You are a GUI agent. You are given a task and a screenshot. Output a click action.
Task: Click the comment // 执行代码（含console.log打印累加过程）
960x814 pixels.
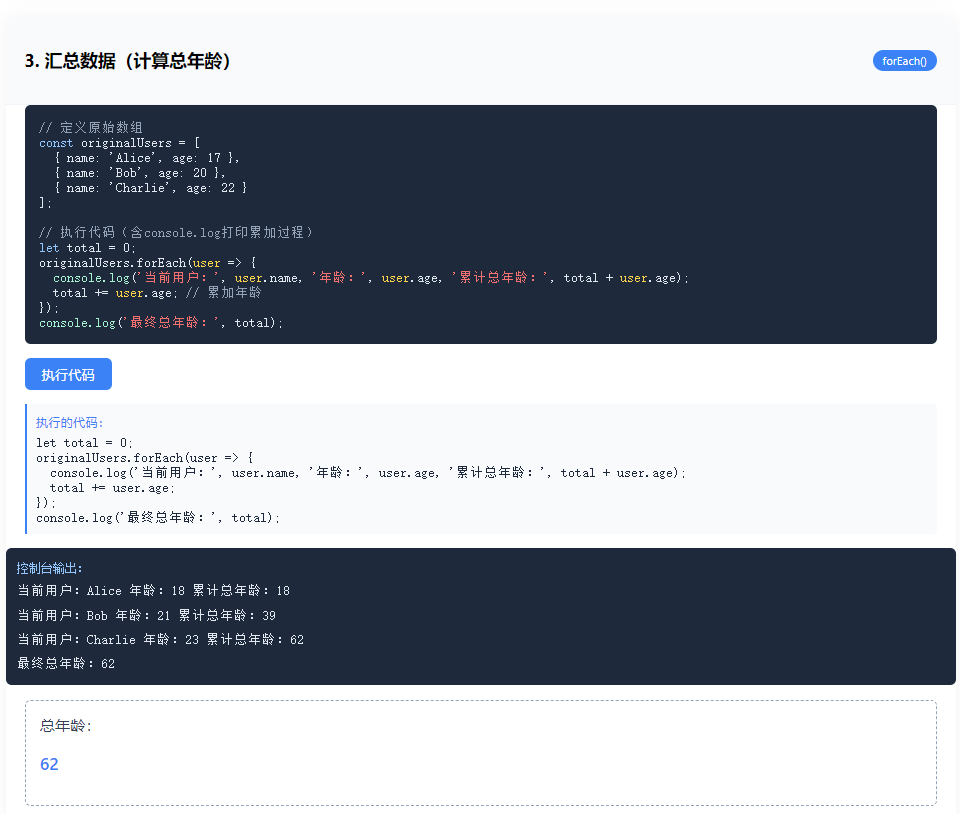176,233
